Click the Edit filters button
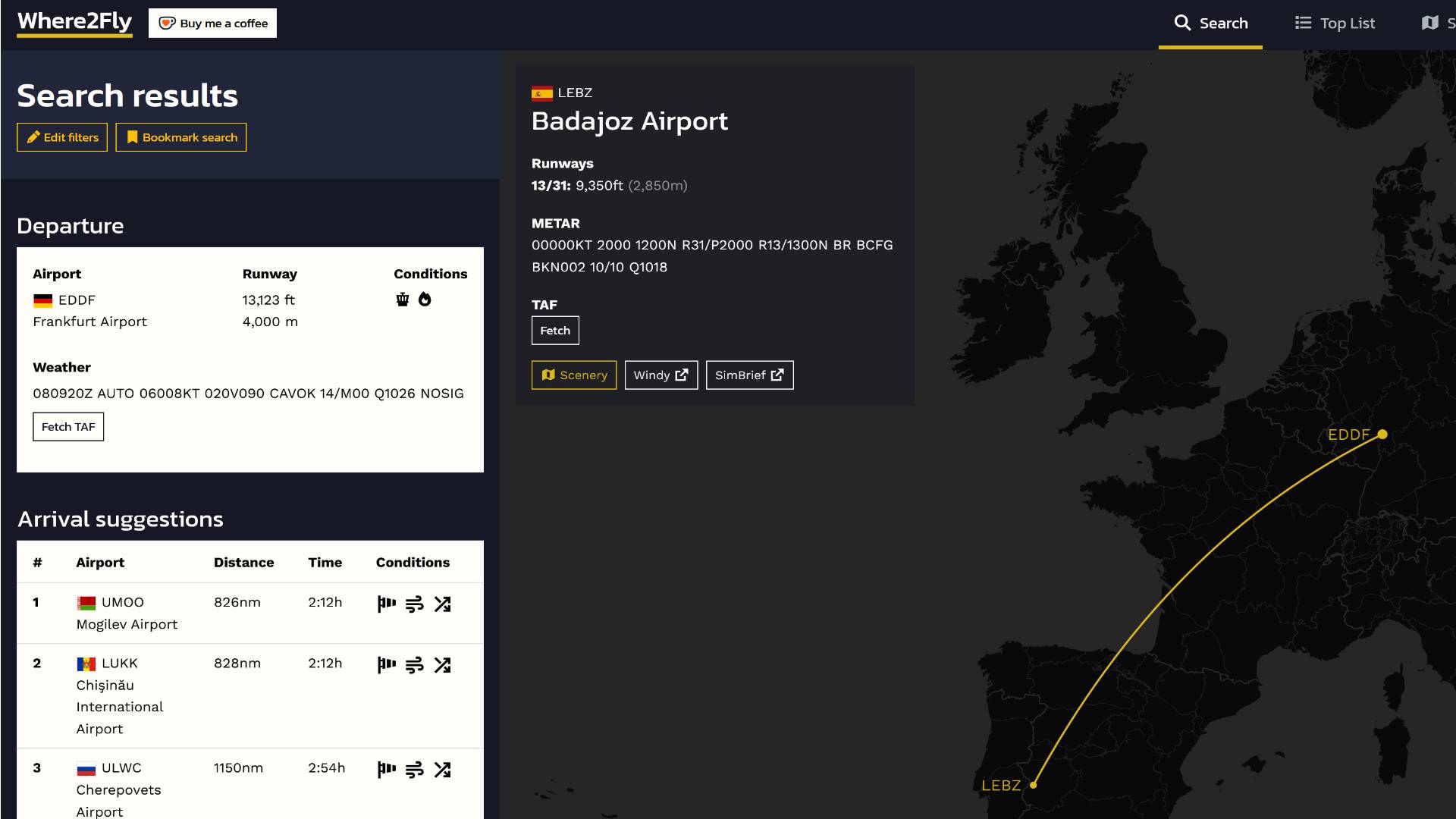Screen dimensions: 1456x819 pos(62,137)
